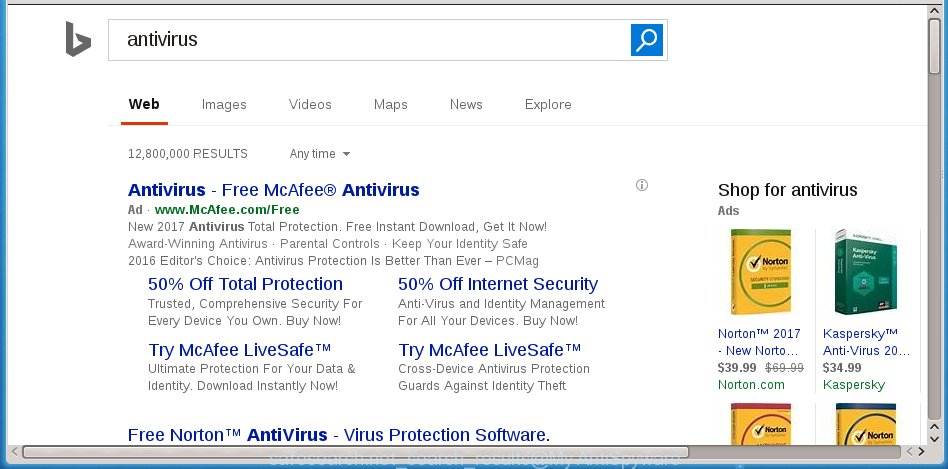
Task: Open the www.McAfee.com/Free URL
Action: click(227, 210)
